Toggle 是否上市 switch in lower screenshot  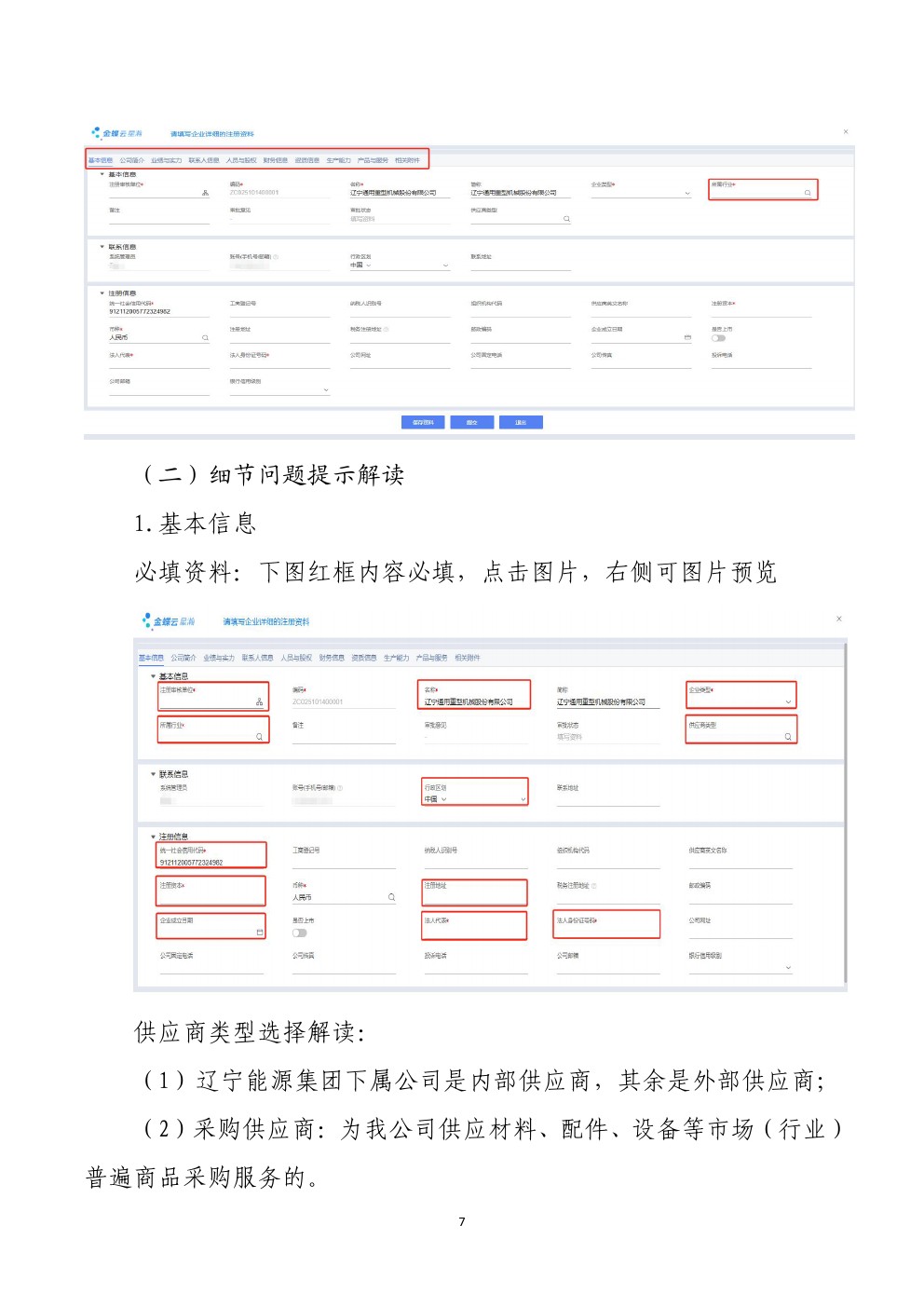tap(299, 933)
